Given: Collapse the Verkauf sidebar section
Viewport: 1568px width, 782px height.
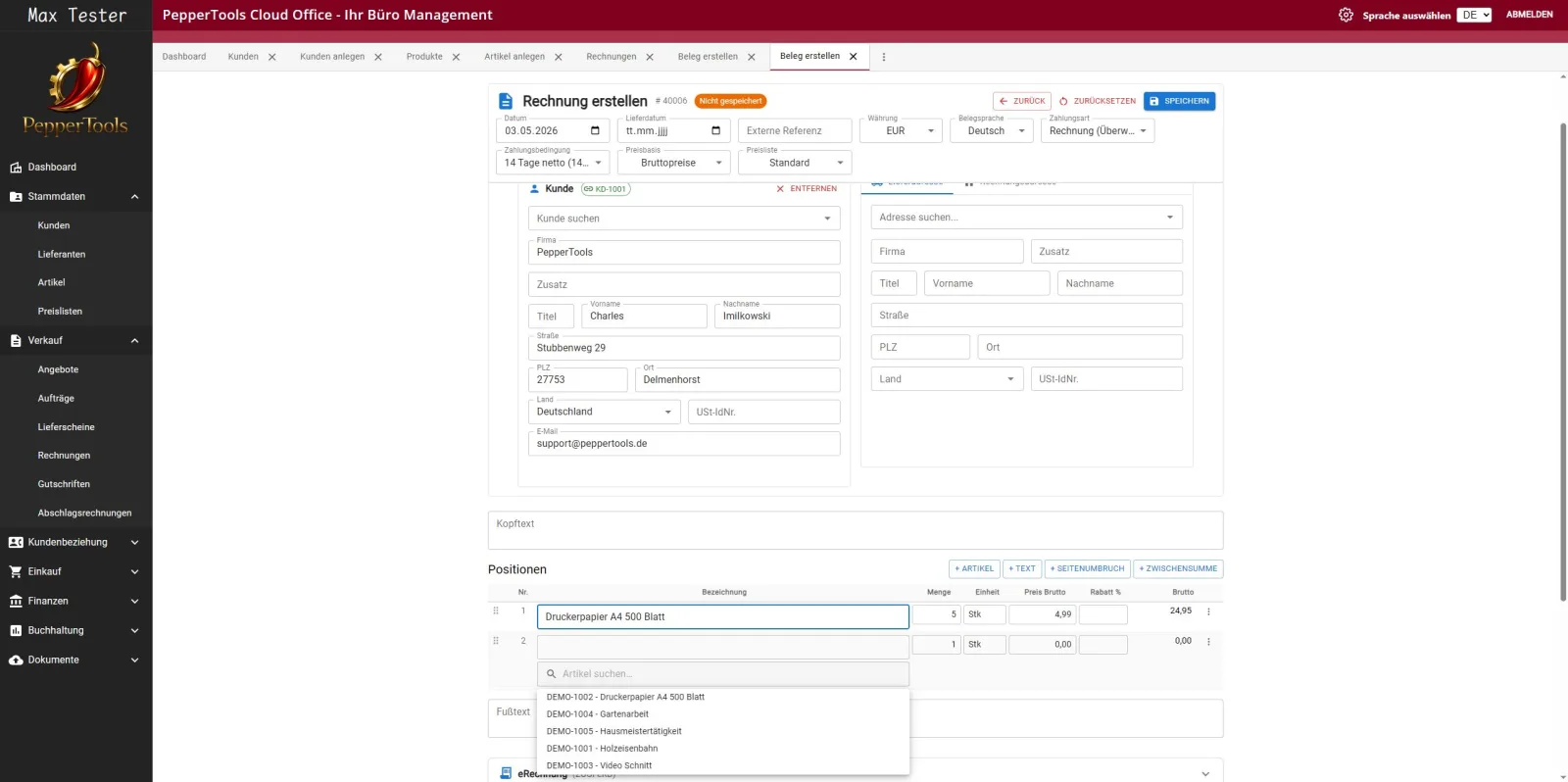Looking at the screenshot, I should 134,341.
